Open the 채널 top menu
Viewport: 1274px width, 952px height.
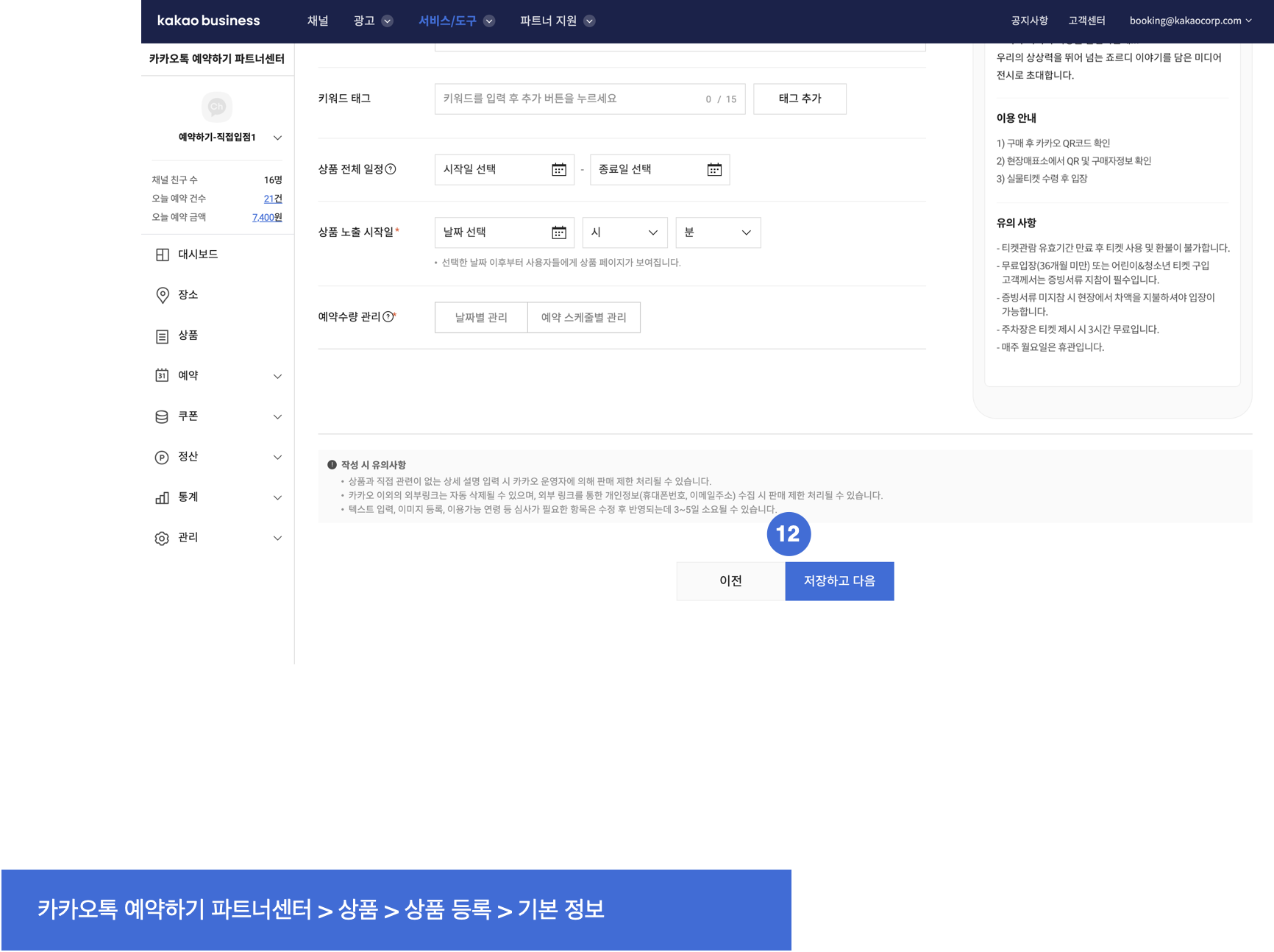click(x=318, y=21)
